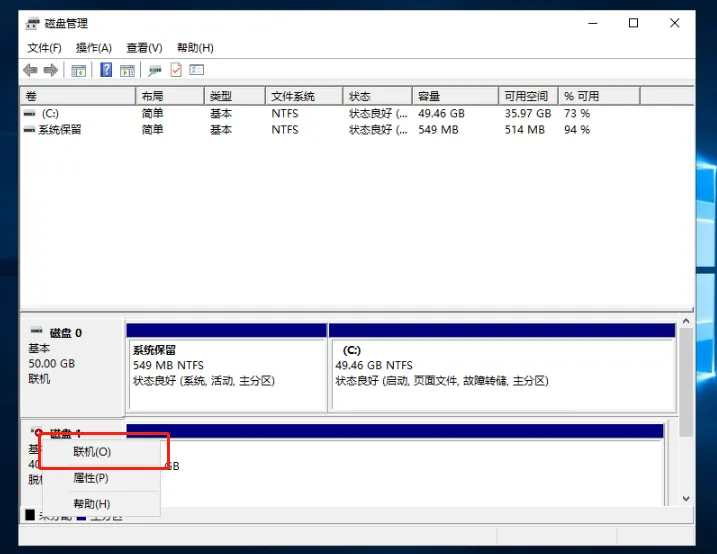Open the 操作(A) menu
The height and width of the screenshot is (554, 717).
(x=94, y=48)
